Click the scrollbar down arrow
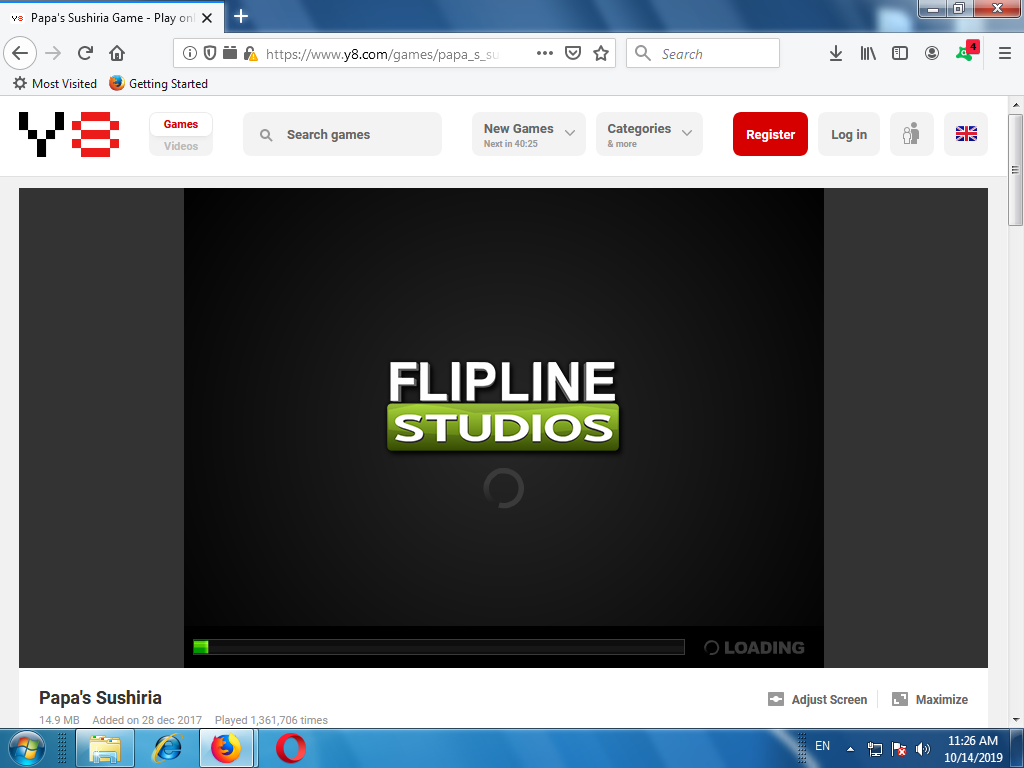Viewport: 1024px width, 768px height. (x=1015, y=720)
